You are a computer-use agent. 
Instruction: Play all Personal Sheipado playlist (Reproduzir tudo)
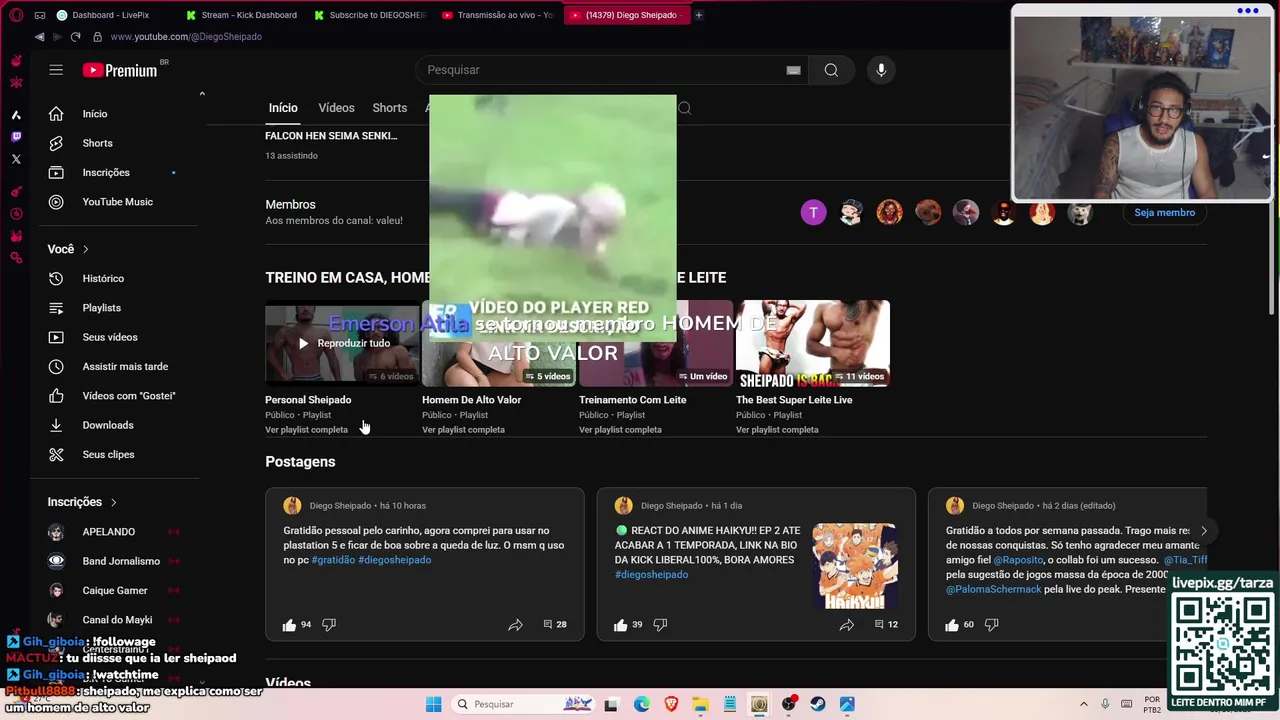[x=342, y=343]
